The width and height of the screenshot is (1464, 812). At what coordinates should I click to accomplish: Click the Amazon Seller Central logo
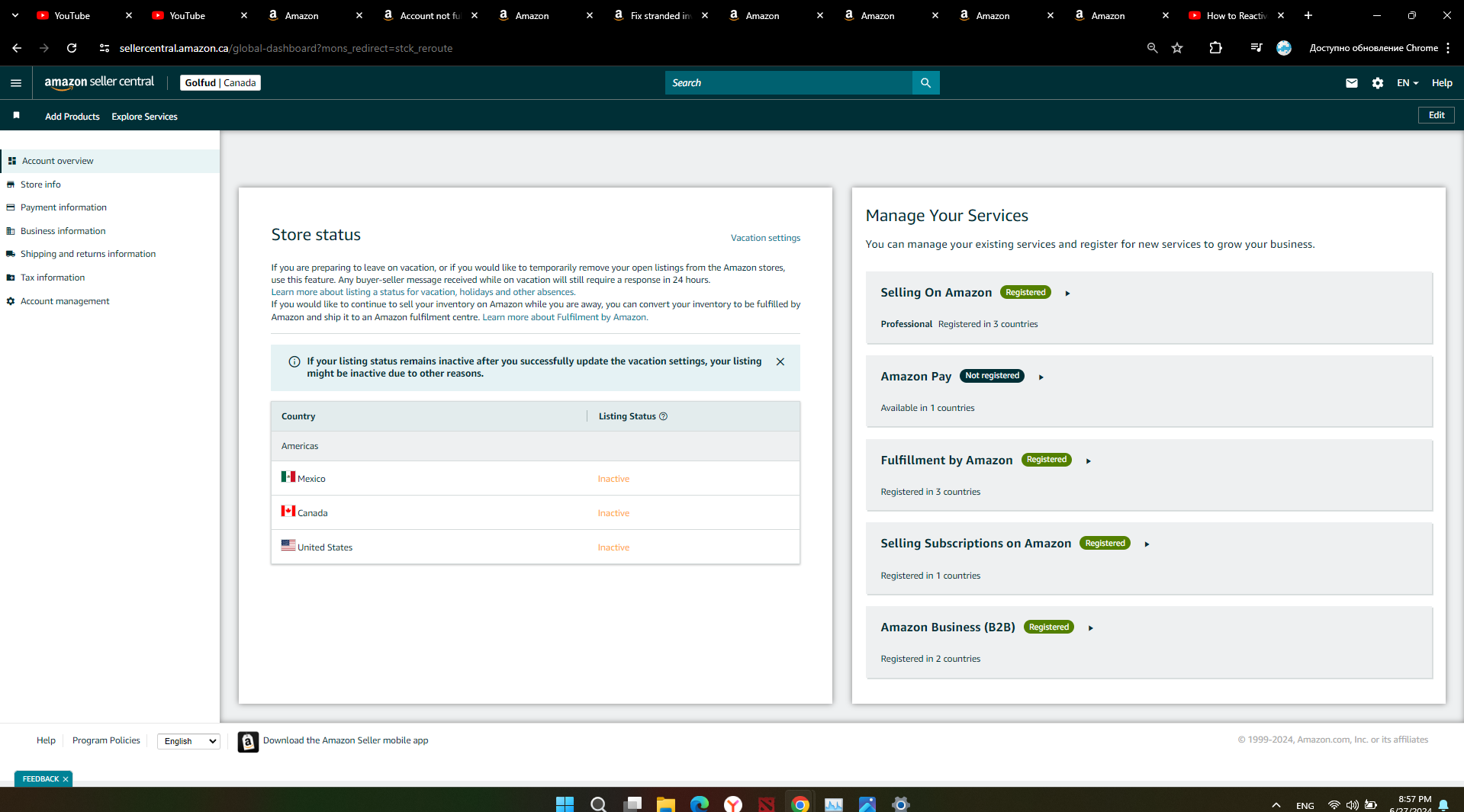99,82
